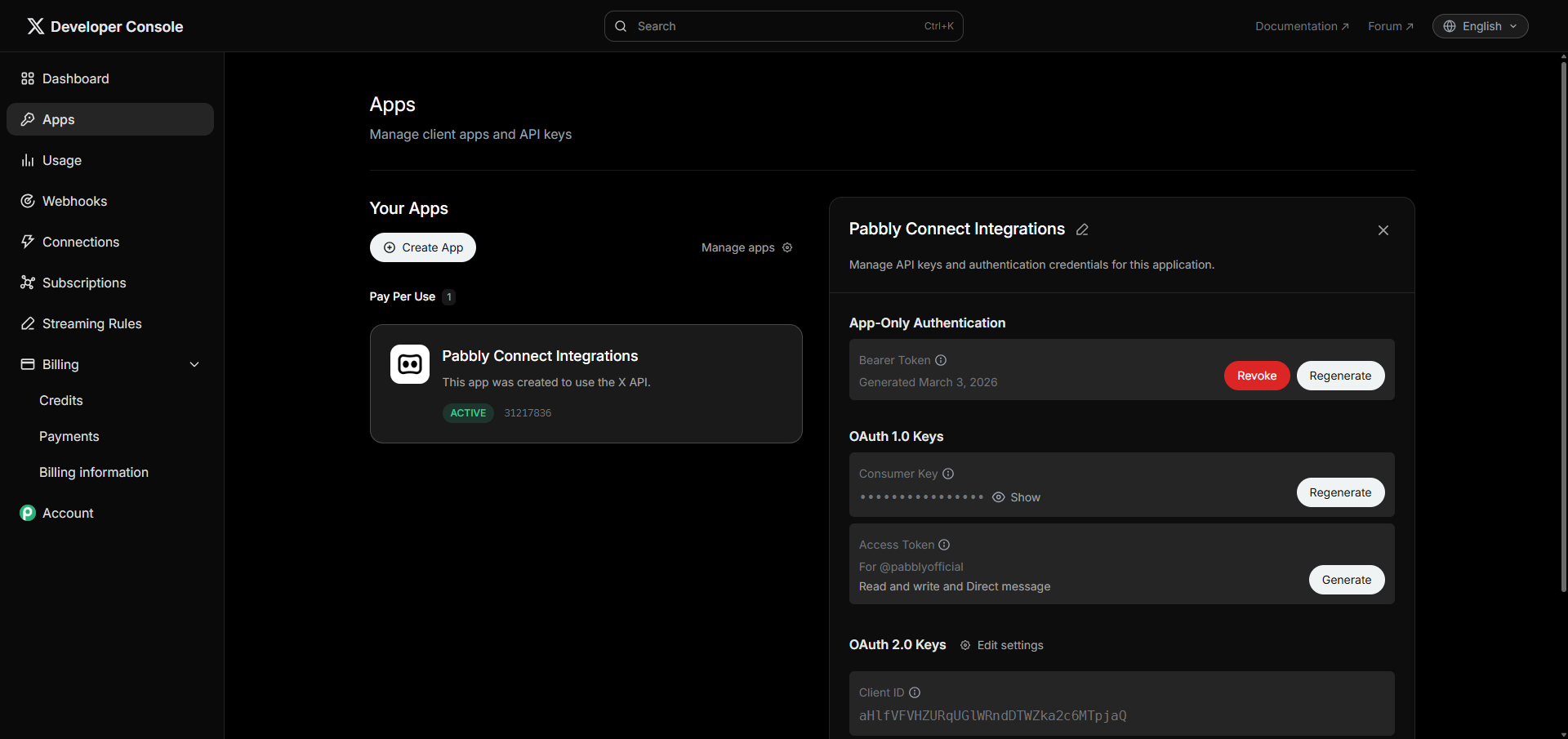This screenshot has width=1568, height=739.
Task: Open the Documentation external link
Action: coord(1302,26)
